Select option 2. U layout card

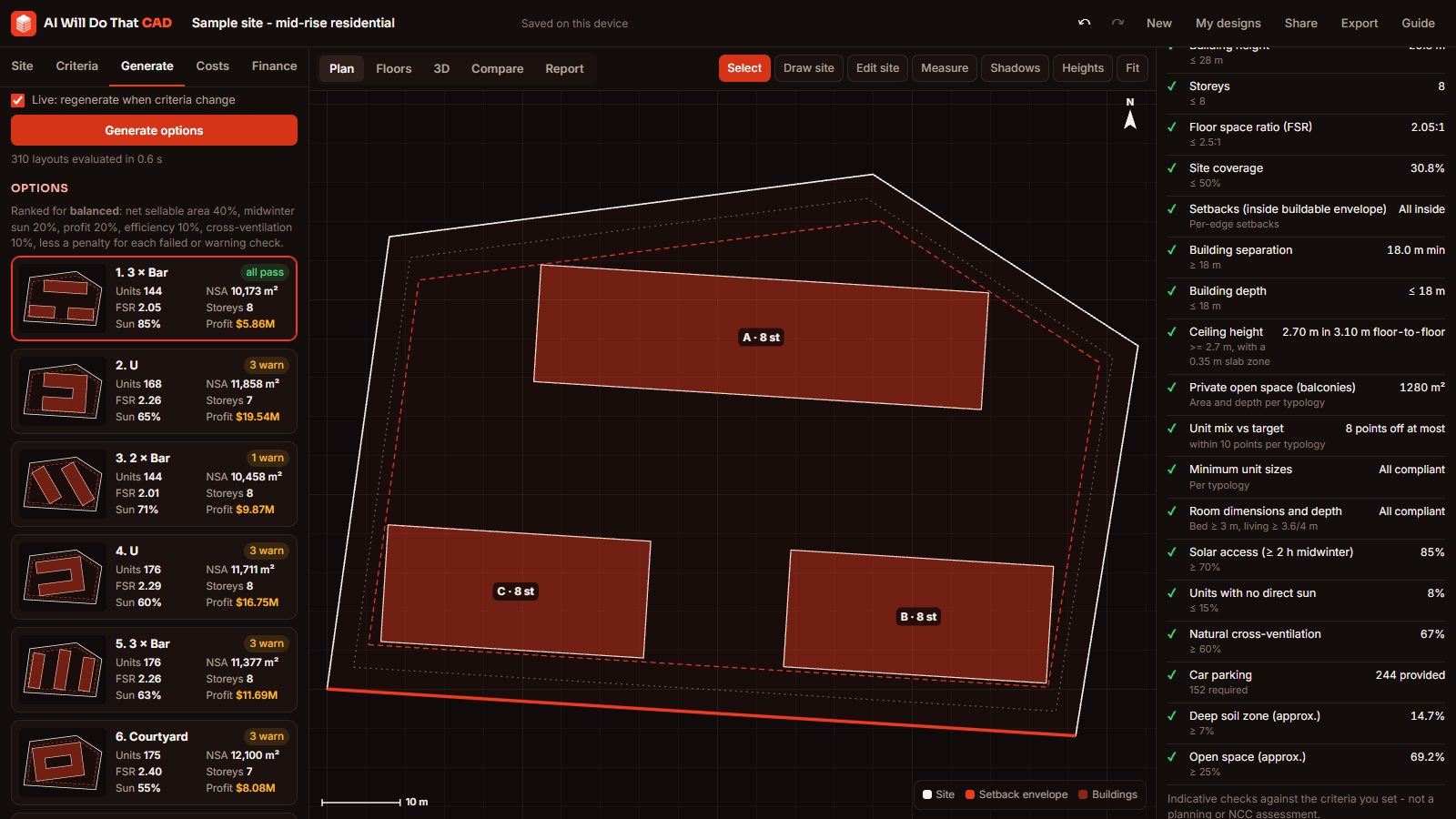point(154,391)
